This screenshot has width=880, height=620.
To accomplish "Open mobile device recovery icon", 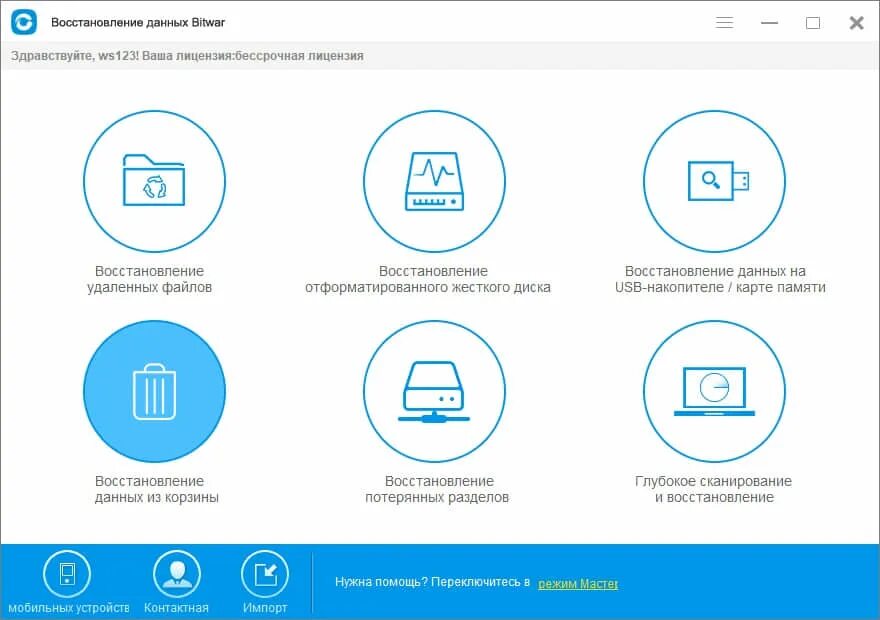I will 67,574.
